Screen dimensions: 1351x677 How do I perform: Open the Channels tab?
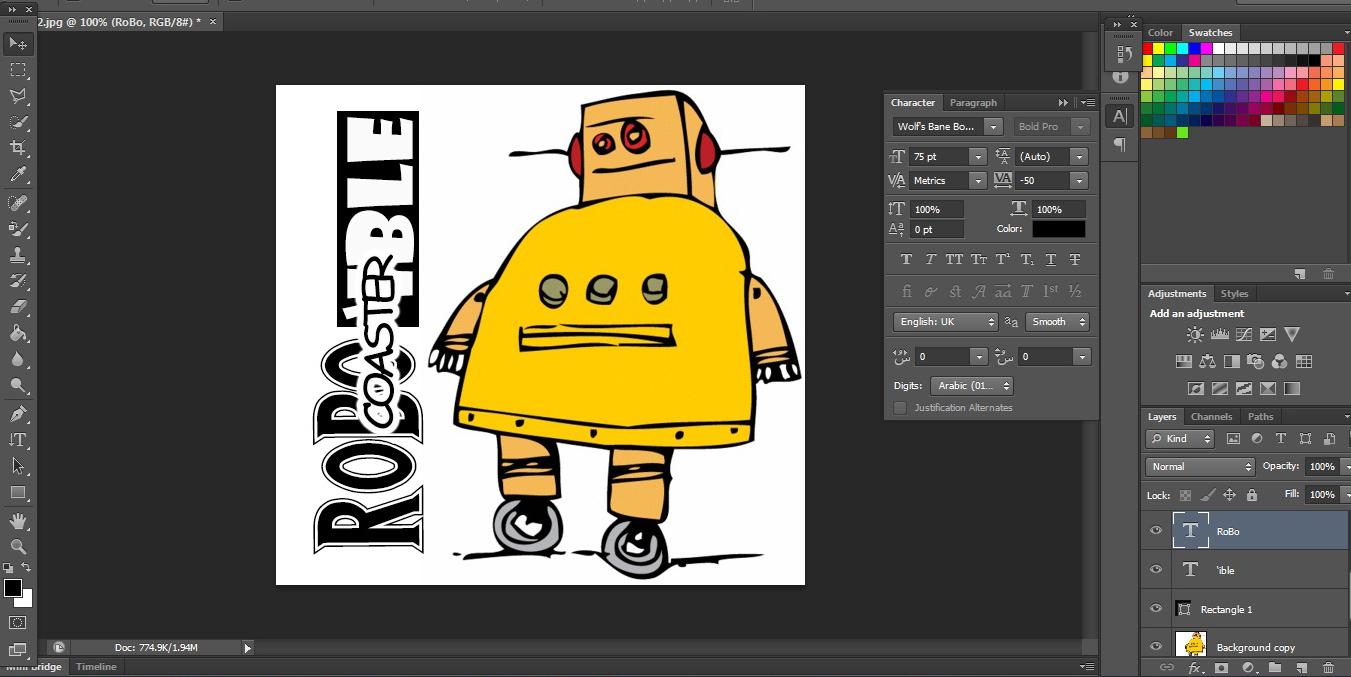pos(1211,416)
